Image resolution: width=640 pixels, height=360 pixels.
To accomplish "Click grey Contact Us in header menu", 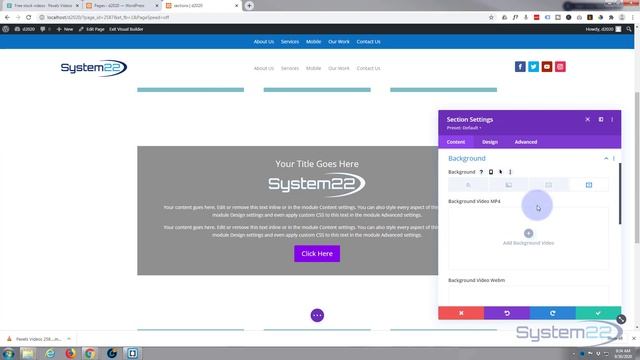I will click(x=369, y=68).
